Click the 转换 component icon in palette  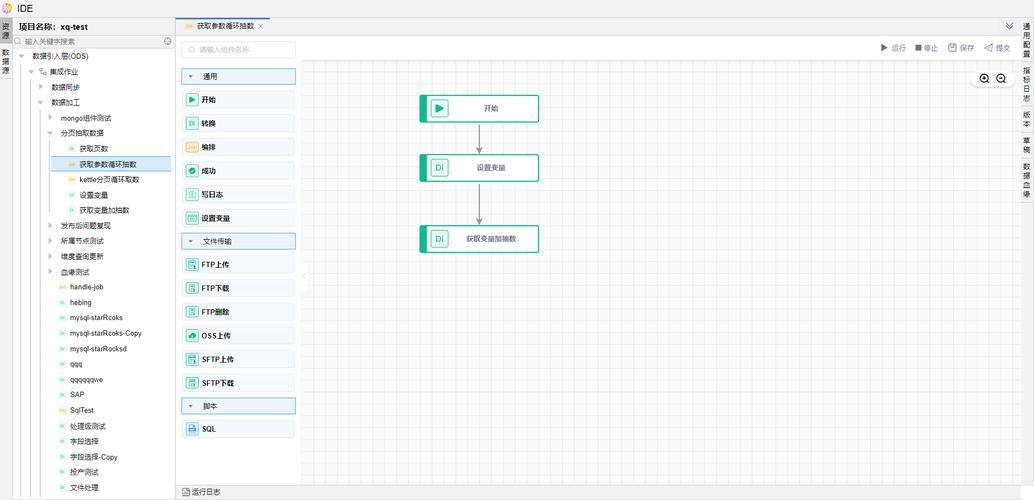[192, 123]
